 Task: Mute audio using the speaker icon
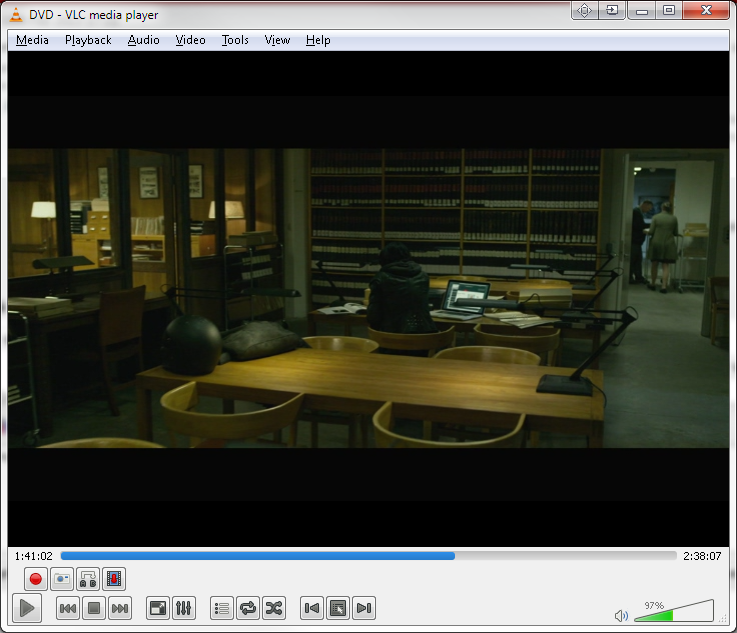point(621,616)
